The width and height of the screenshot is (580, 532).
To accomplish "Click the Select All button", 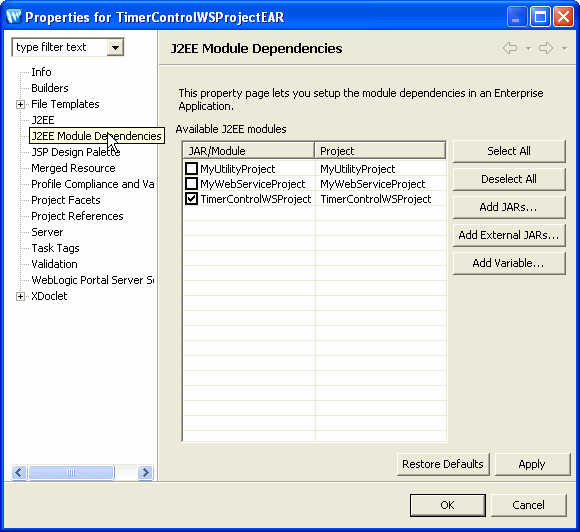I will 509,151.
